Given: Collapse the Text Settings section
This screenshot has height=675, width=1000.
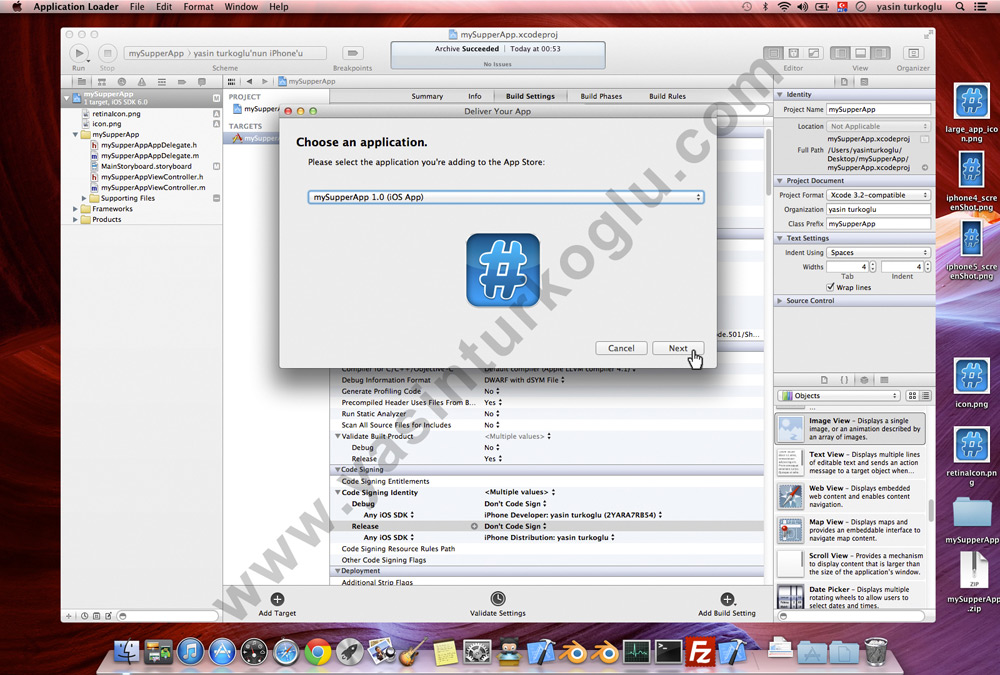Looking at the screenshot, I should pyautogui.click(x=780, y=238).
